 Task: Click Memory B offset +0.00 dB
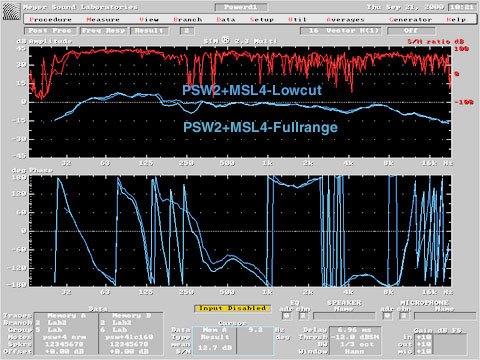tap(129, 351)
